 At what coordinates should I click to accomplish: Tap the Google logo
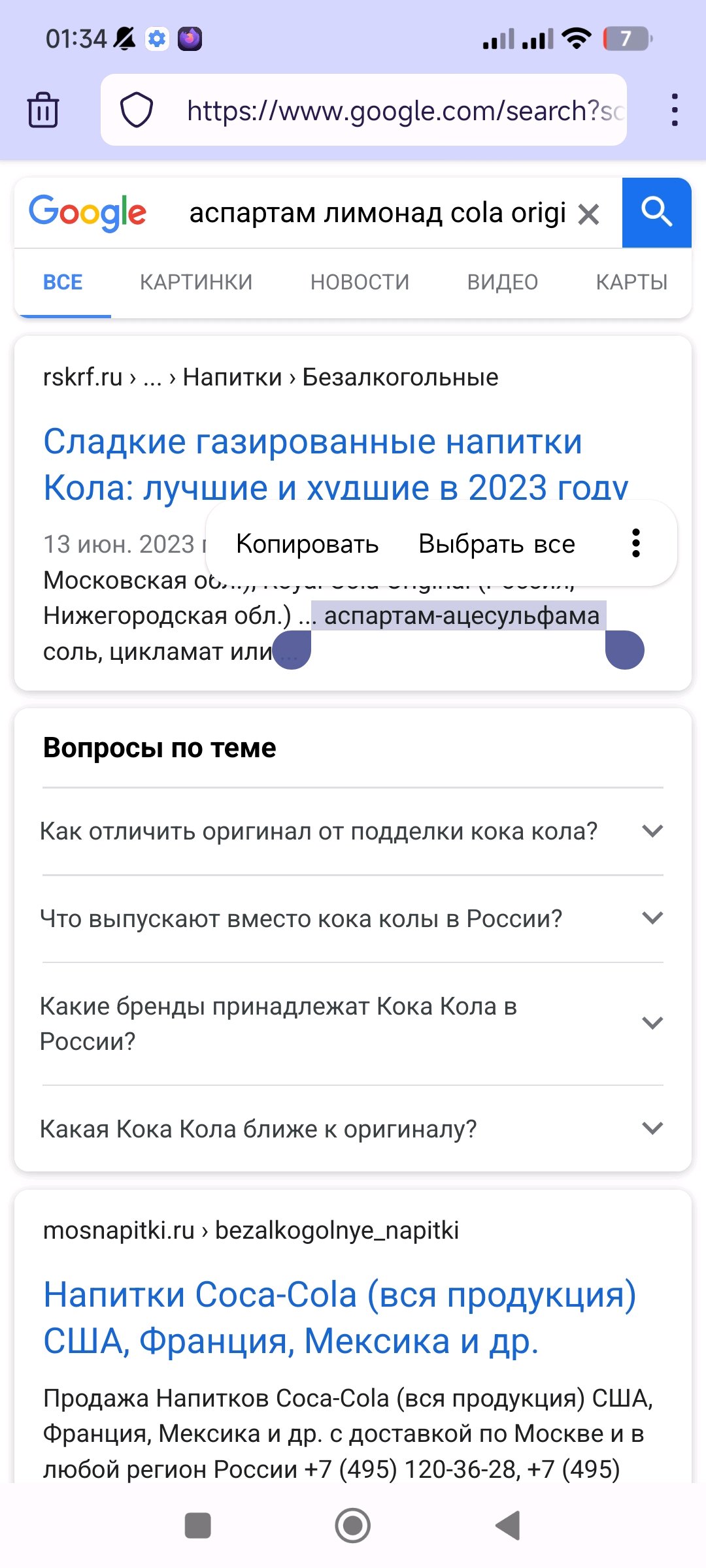click(88, 213)
